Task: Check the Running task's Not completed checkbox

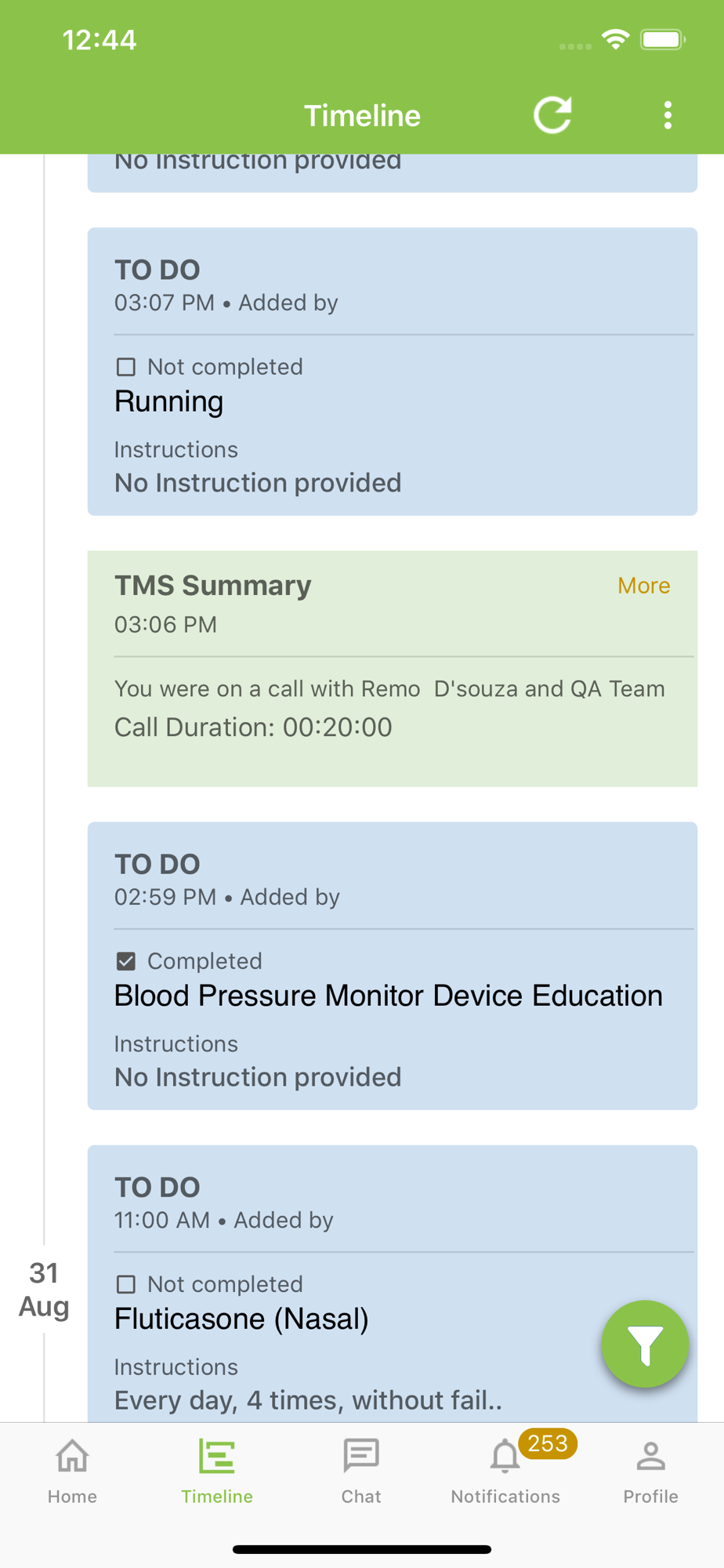Action: (125, 367)
